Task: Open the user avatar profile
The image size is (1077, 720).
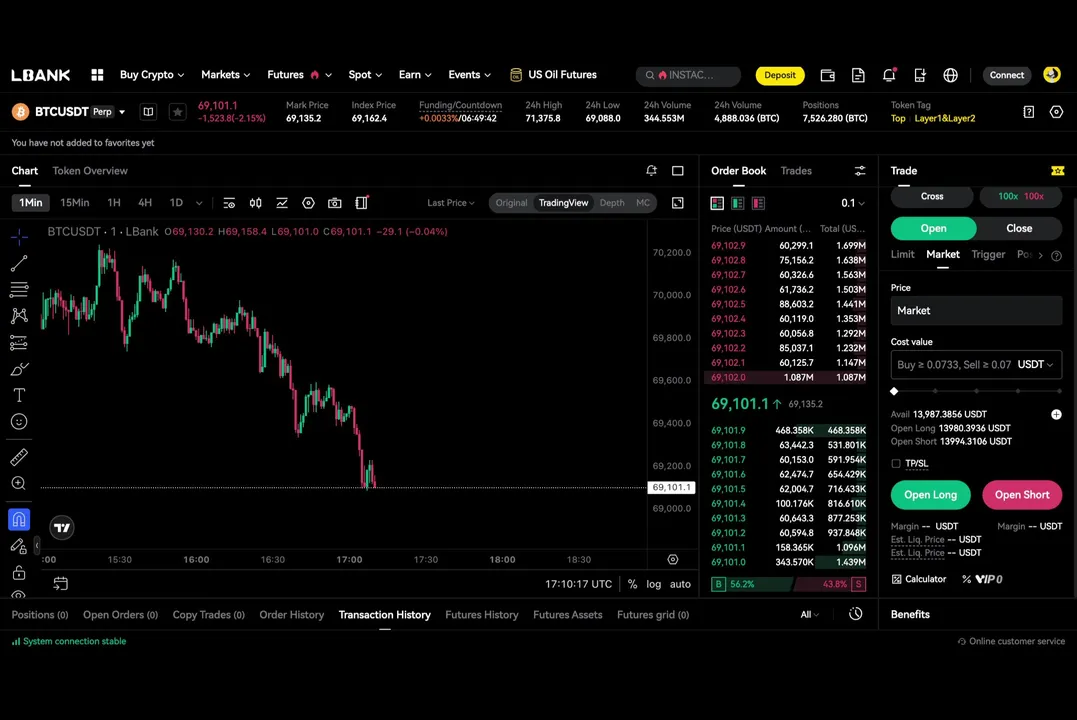Action: [1052, 74]
